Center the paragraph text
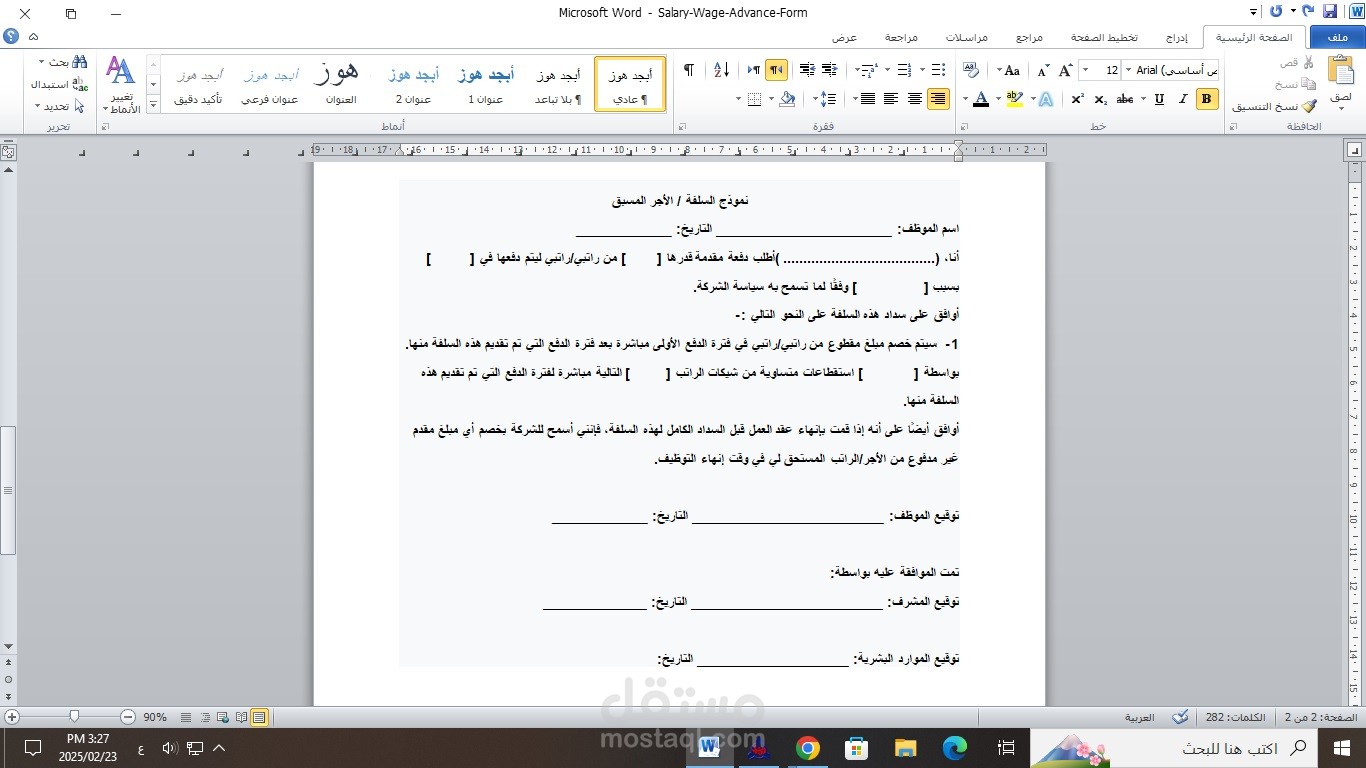Viewport: 1366px width, 768px height. pyautogui.click(x=914, y=99)
